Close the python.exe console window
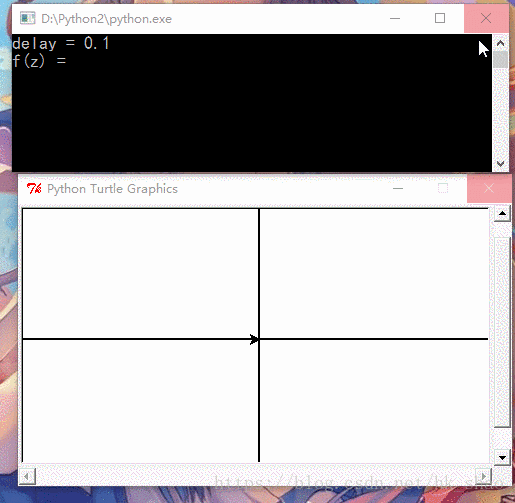This screenshot has width=515, height=503. click(486, 18)
